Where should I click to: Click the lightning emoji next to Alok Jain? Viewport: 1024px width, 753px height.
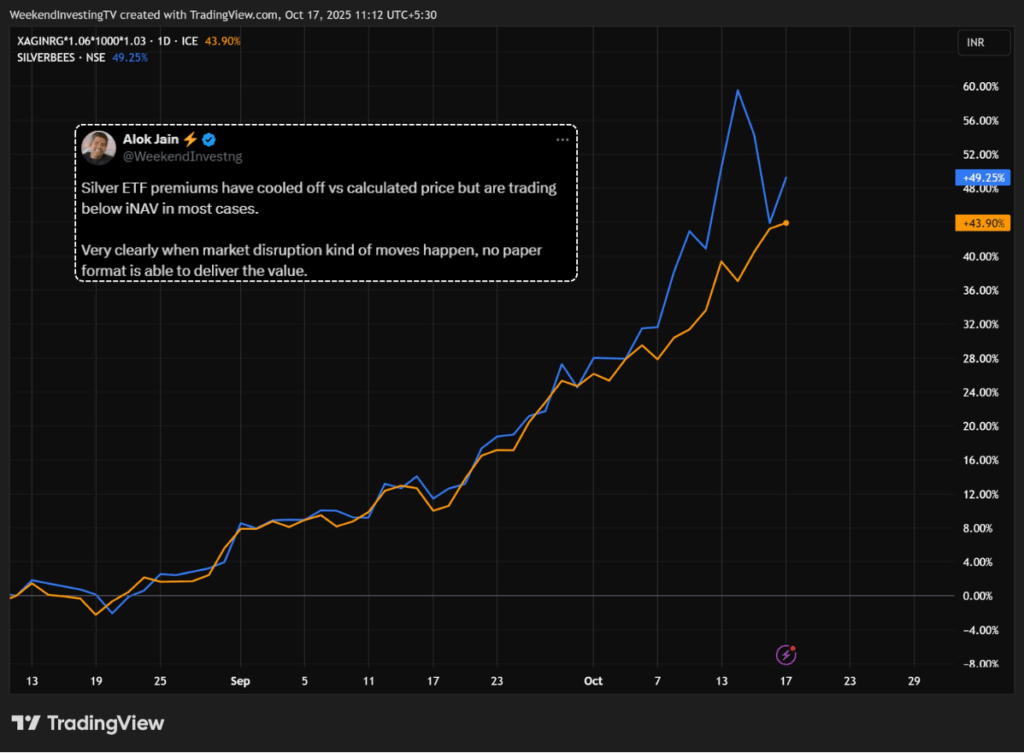191,140
